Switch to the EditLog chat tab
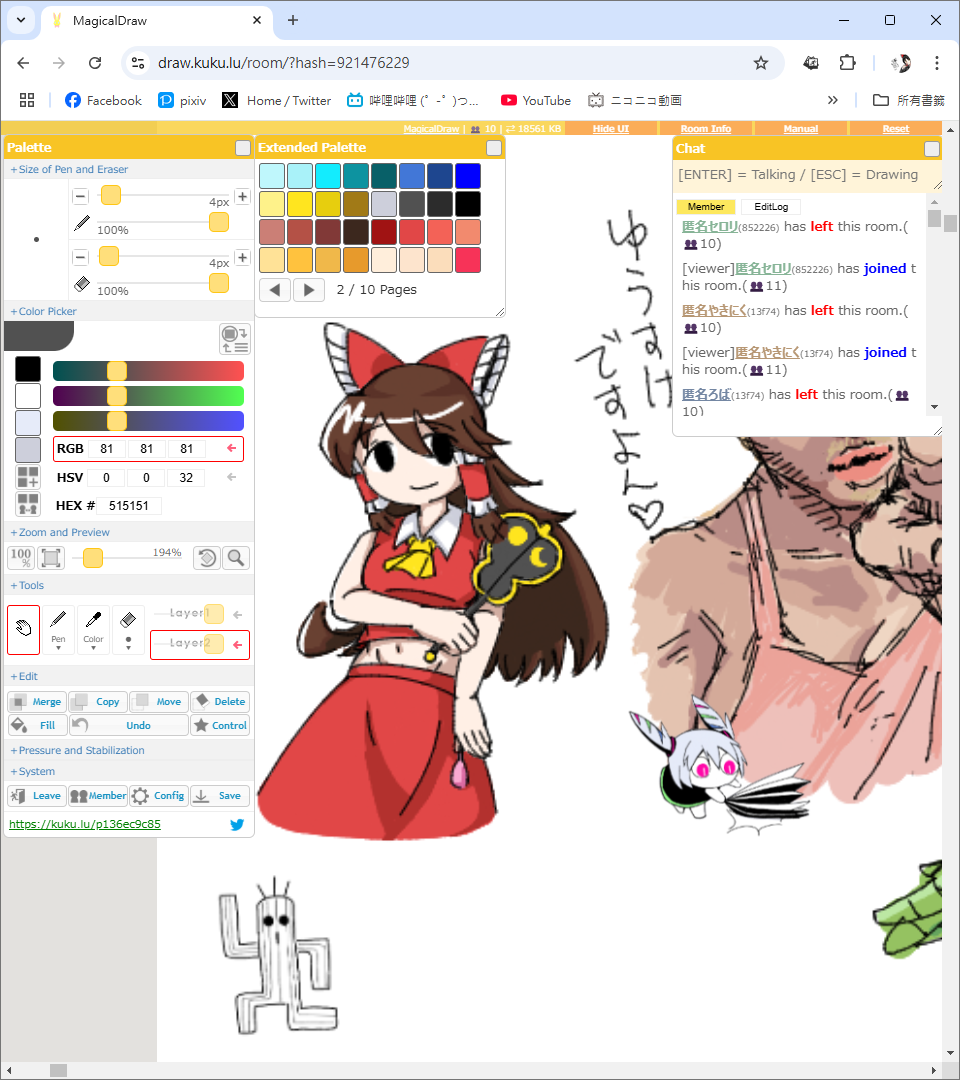Image resolution: width=960 pixels, height=1080 pixels. tap(771, 207)
